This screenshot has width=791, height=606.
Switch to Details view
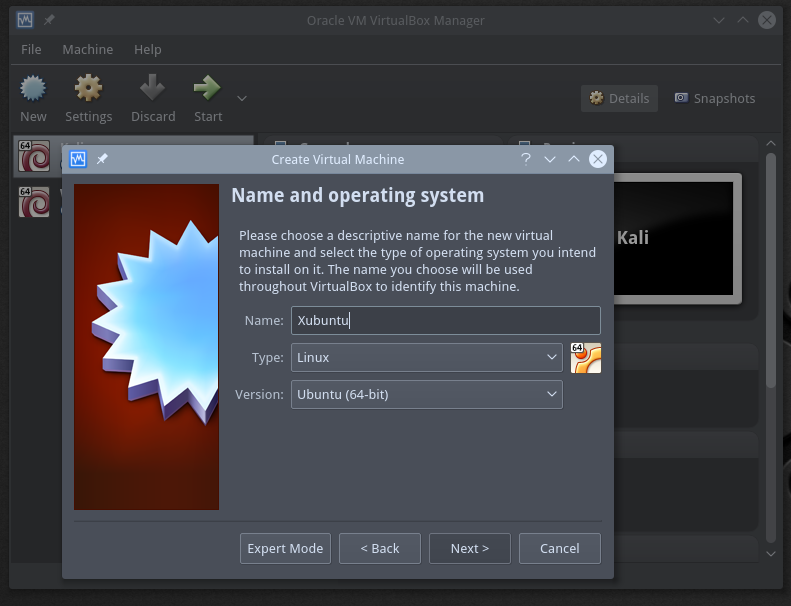pos(619,98)
